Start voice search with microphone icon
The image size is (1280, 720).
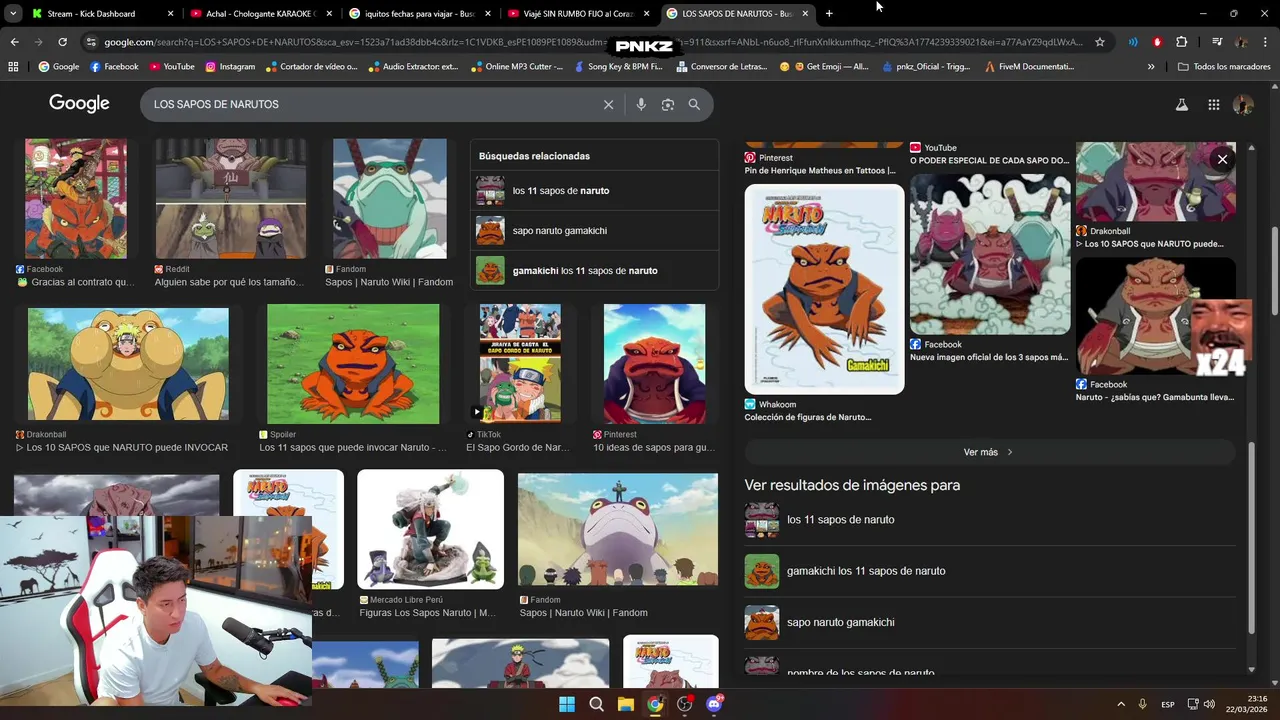pyautogui.click(x=641, y=104)
